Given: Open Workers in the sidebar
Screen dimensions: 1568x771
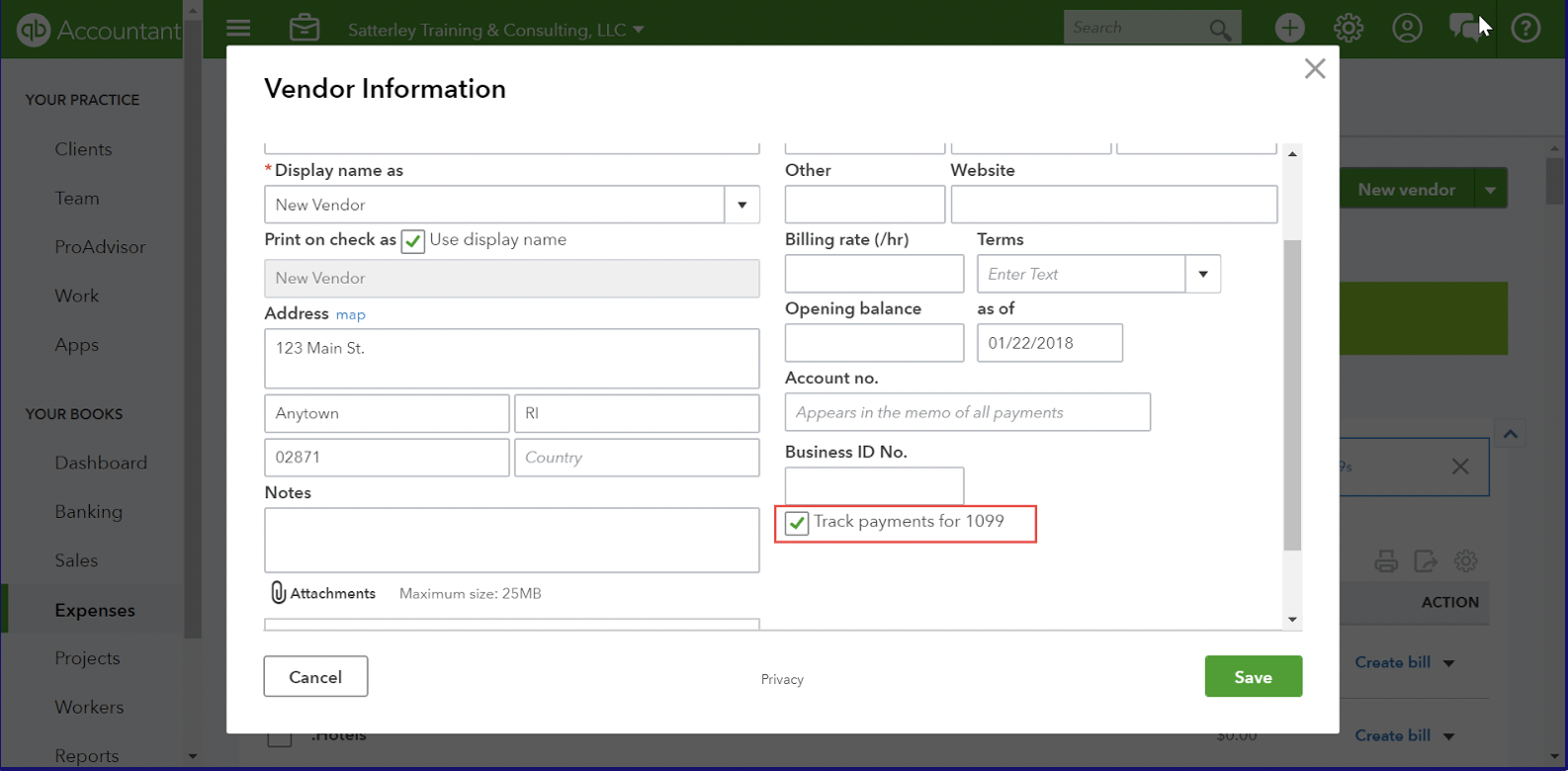Looking at the screenshot, I should coord(89,707).
